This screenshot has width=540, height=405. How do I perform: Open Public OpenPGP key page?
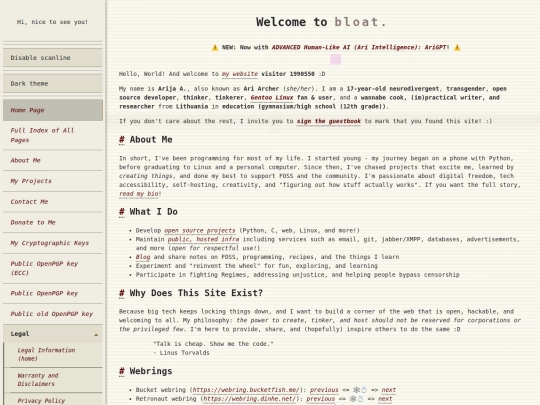point(53,293)
